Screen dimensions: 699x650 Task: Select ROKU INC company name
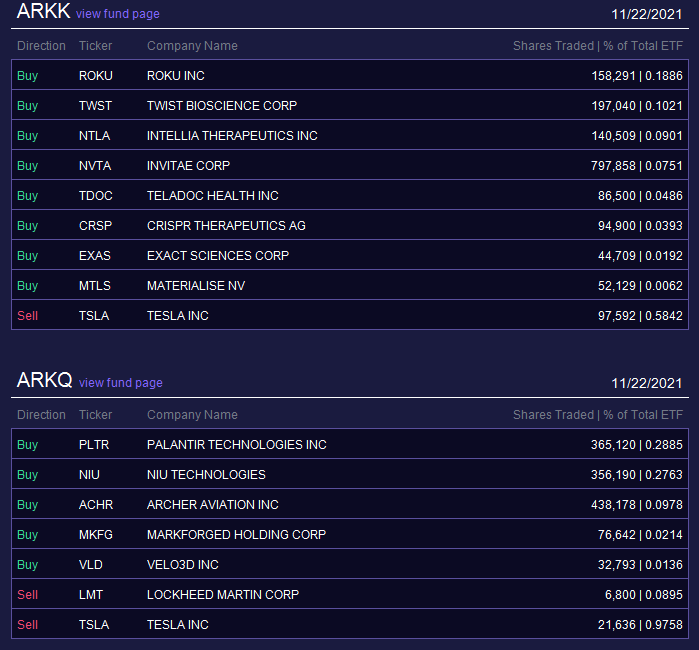176,75
